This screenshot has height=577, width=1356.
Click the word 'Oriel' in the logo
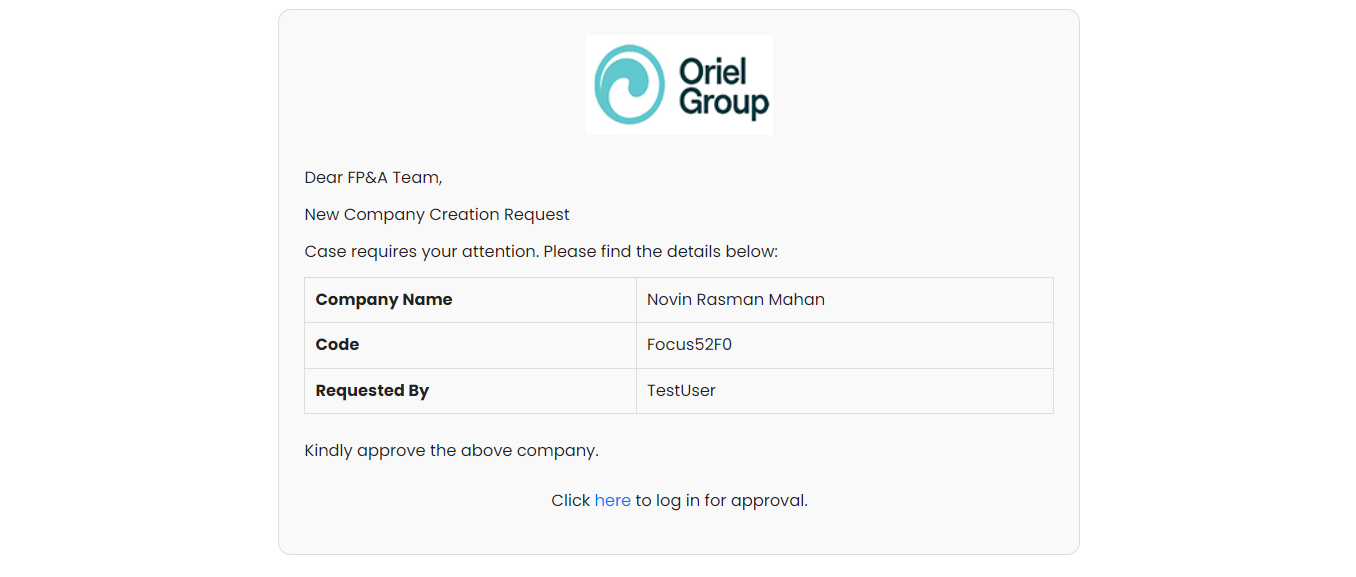(x=712, y=71)
